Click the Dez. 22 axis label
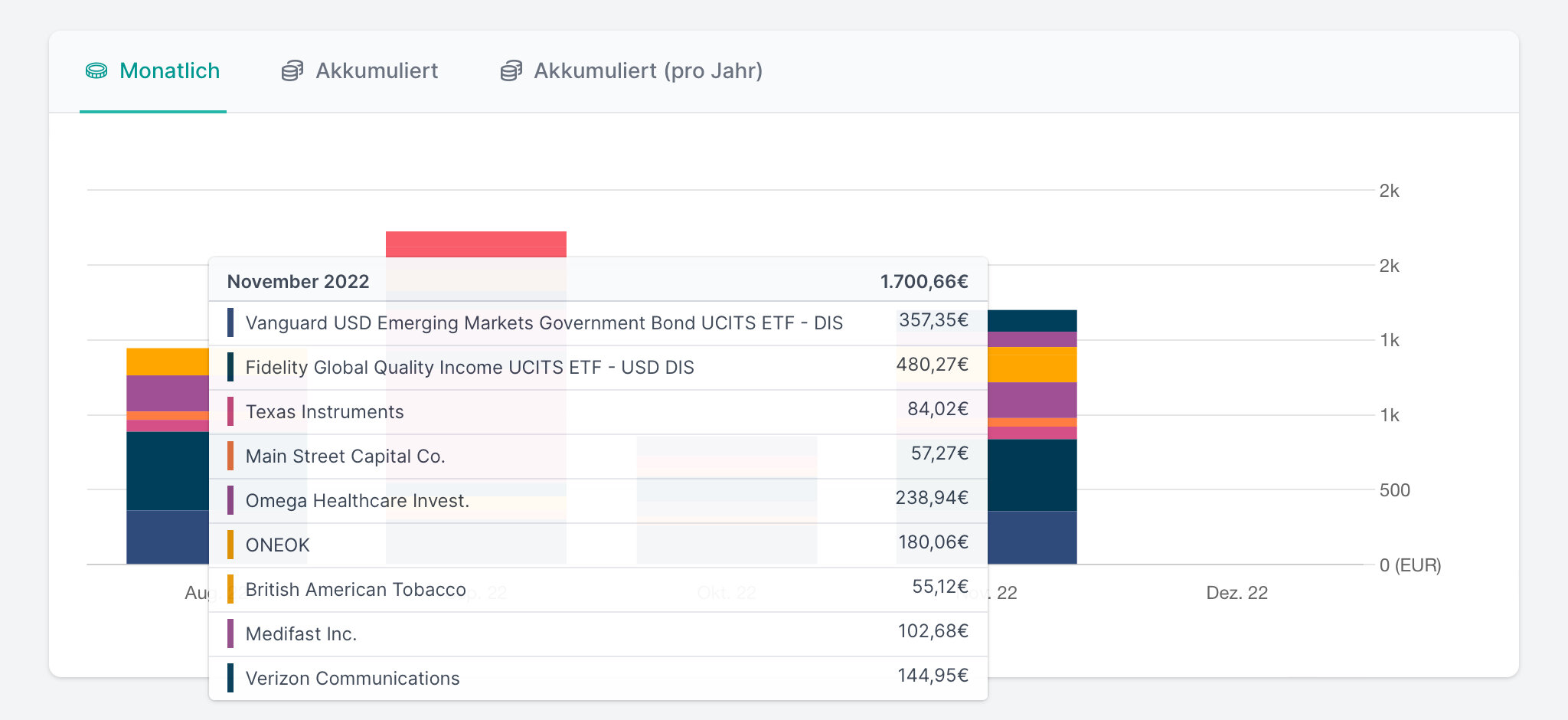 pos(1236,593)
